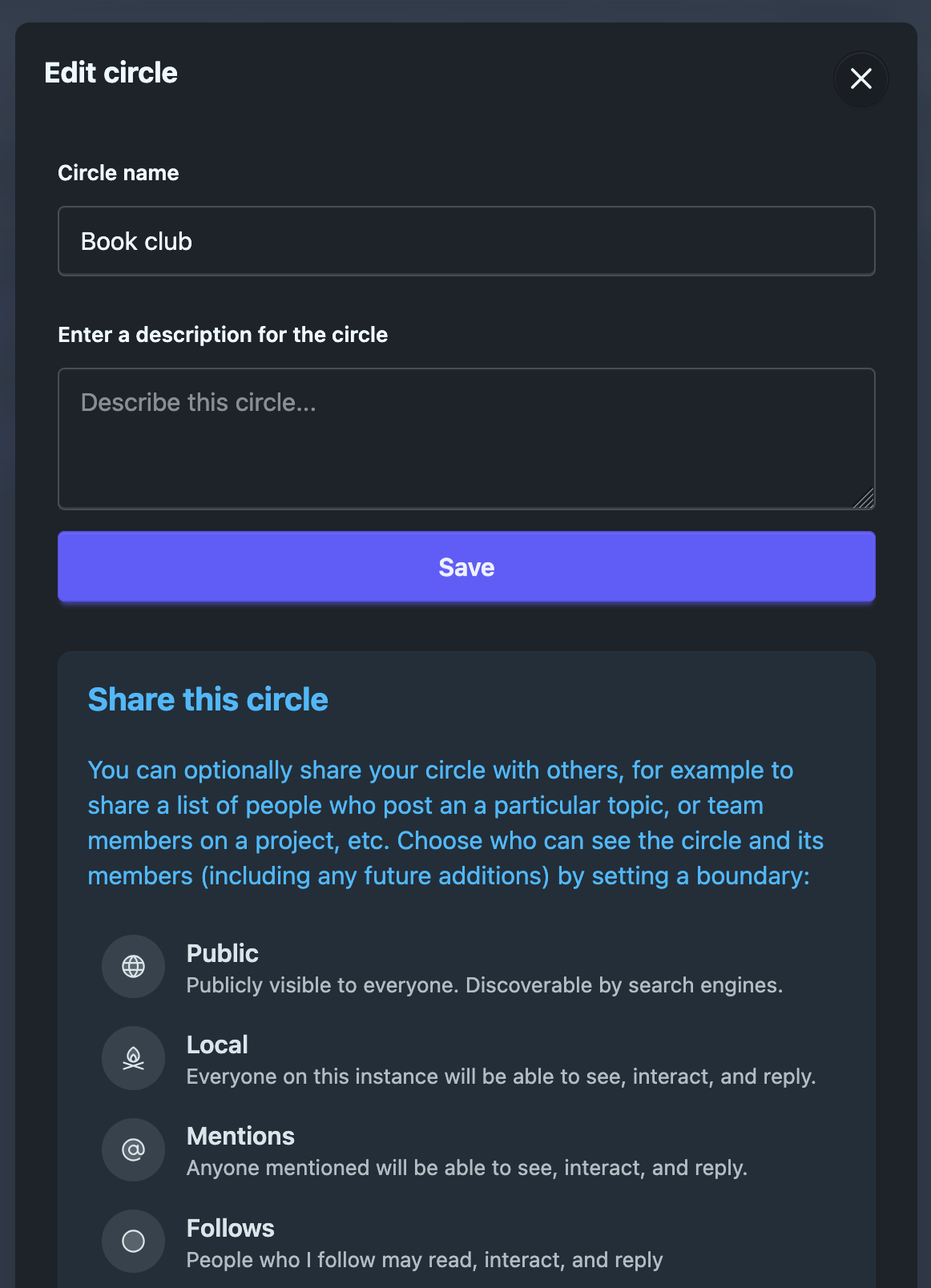Click the Circle name label
Image resolution: width=931 pixels, height=1288 pixels.
(x=119, y=173)
